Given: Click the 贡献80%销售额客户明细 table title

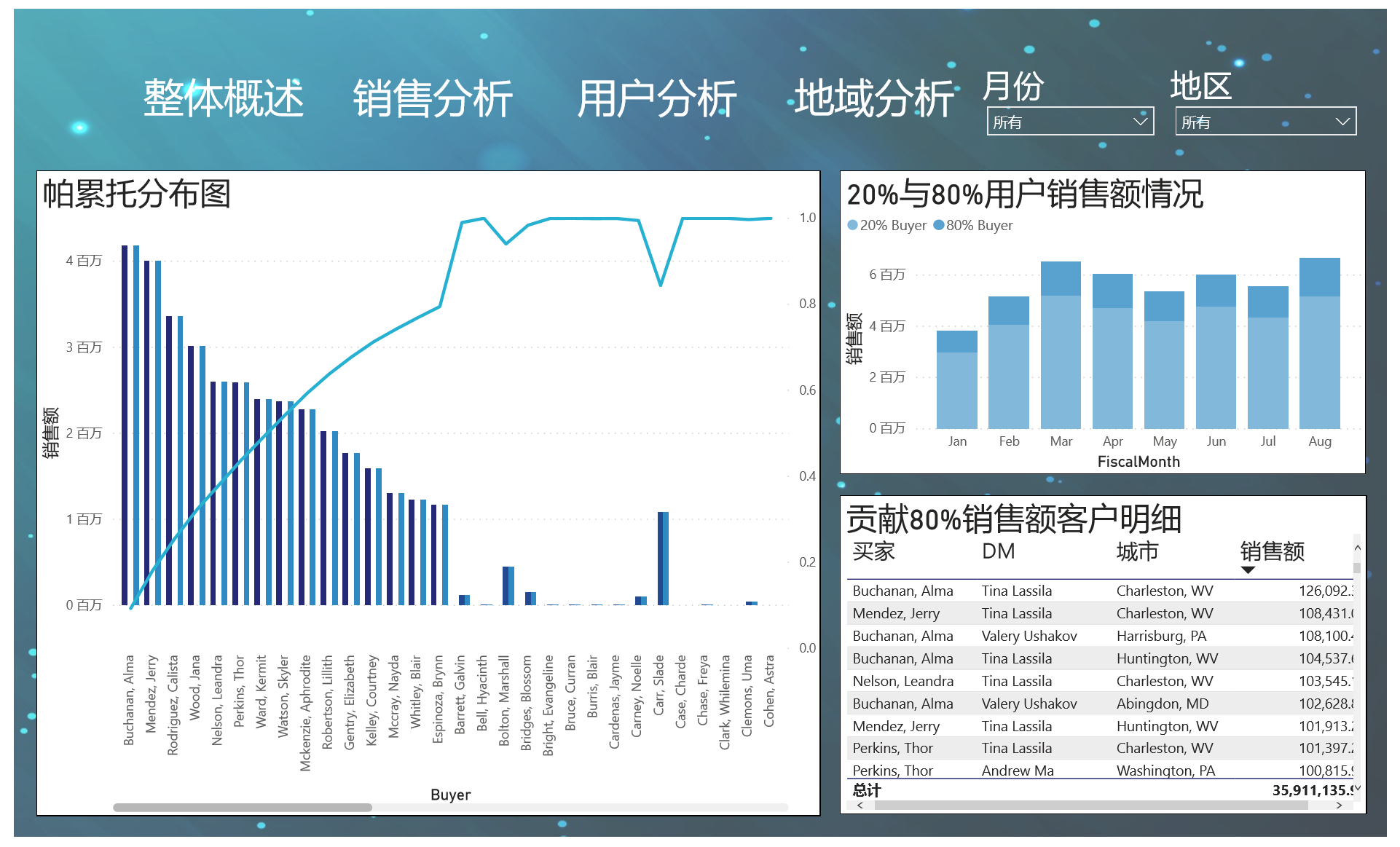Looking at the screenshot, I should (x=1013, y=519).
